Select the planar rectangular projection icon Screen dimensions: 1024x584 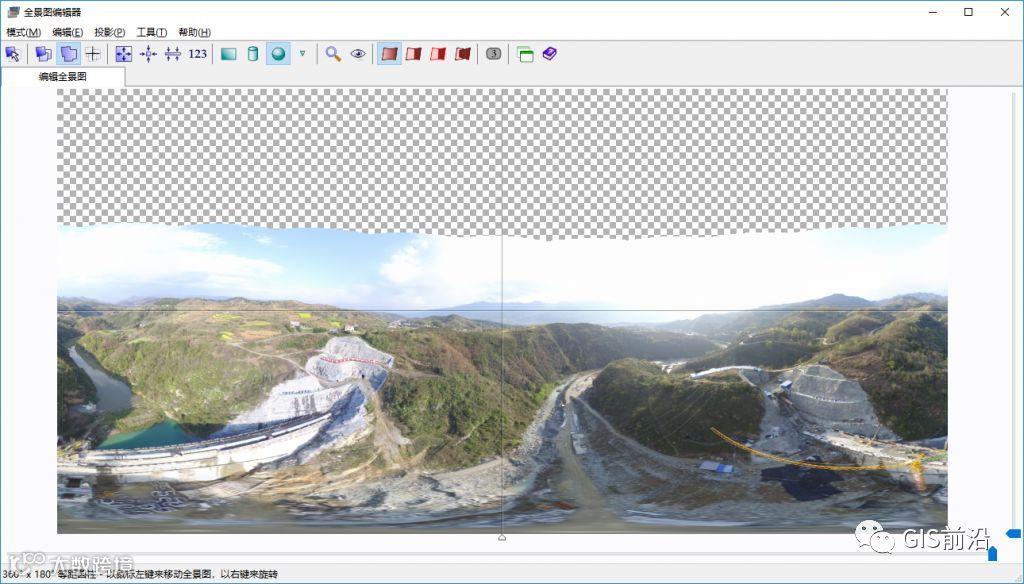coord(229,54)
